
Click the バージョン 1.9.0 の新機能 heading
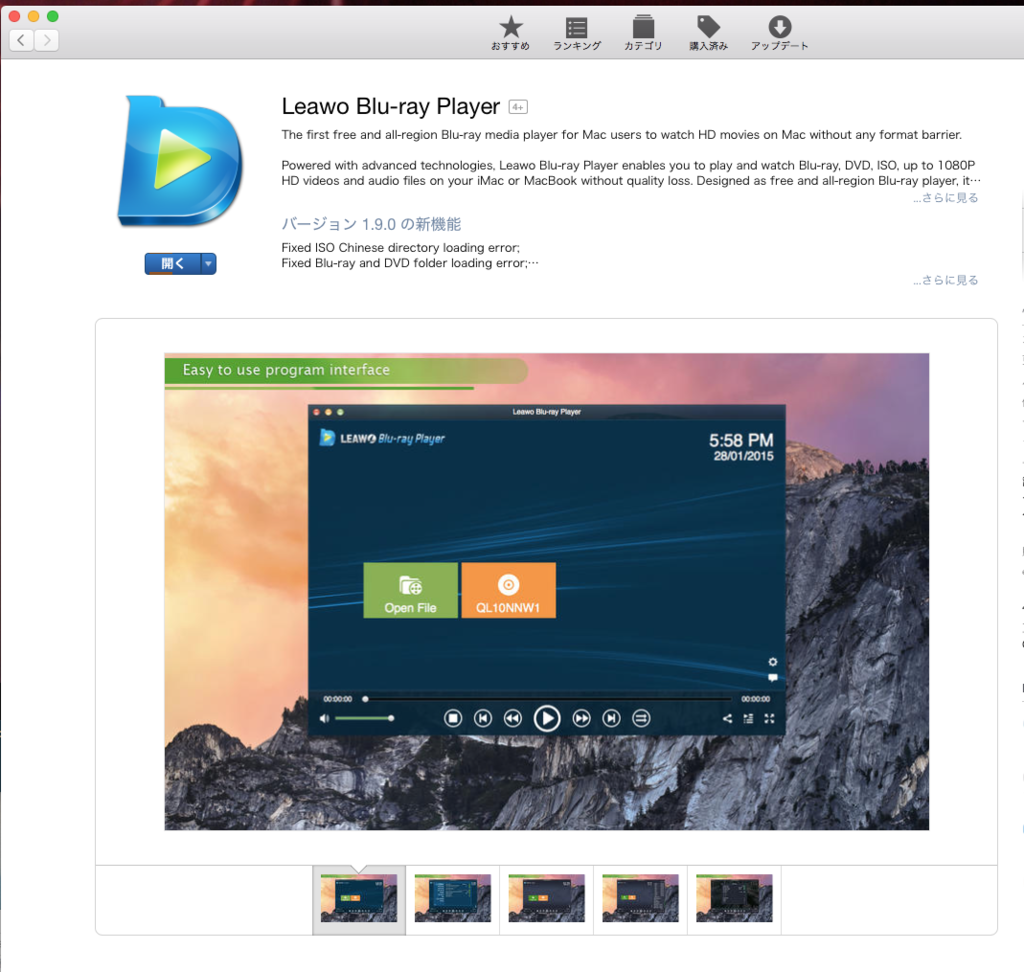click(x=371, y=224)
